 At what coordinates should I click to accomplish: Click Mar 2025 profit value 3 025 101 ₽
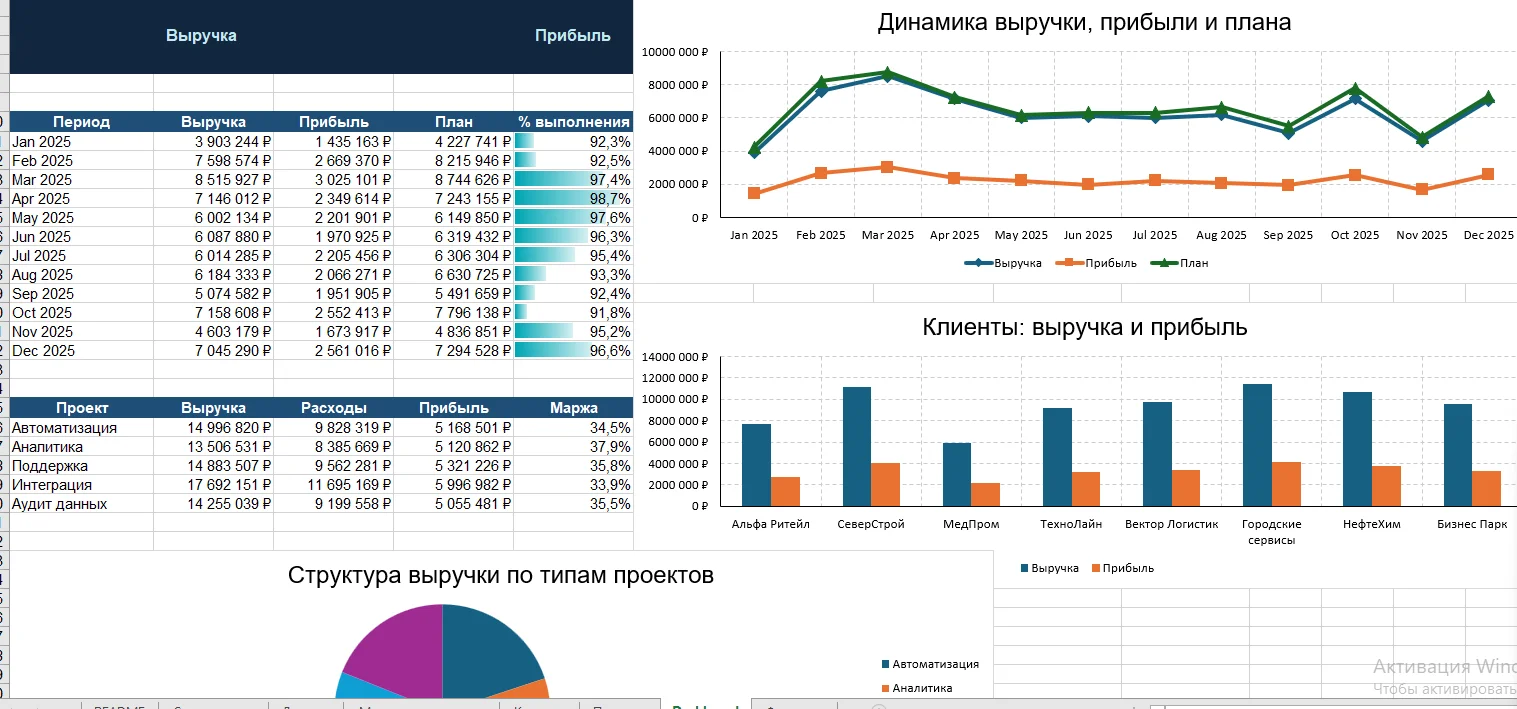[x=334, y=180]
